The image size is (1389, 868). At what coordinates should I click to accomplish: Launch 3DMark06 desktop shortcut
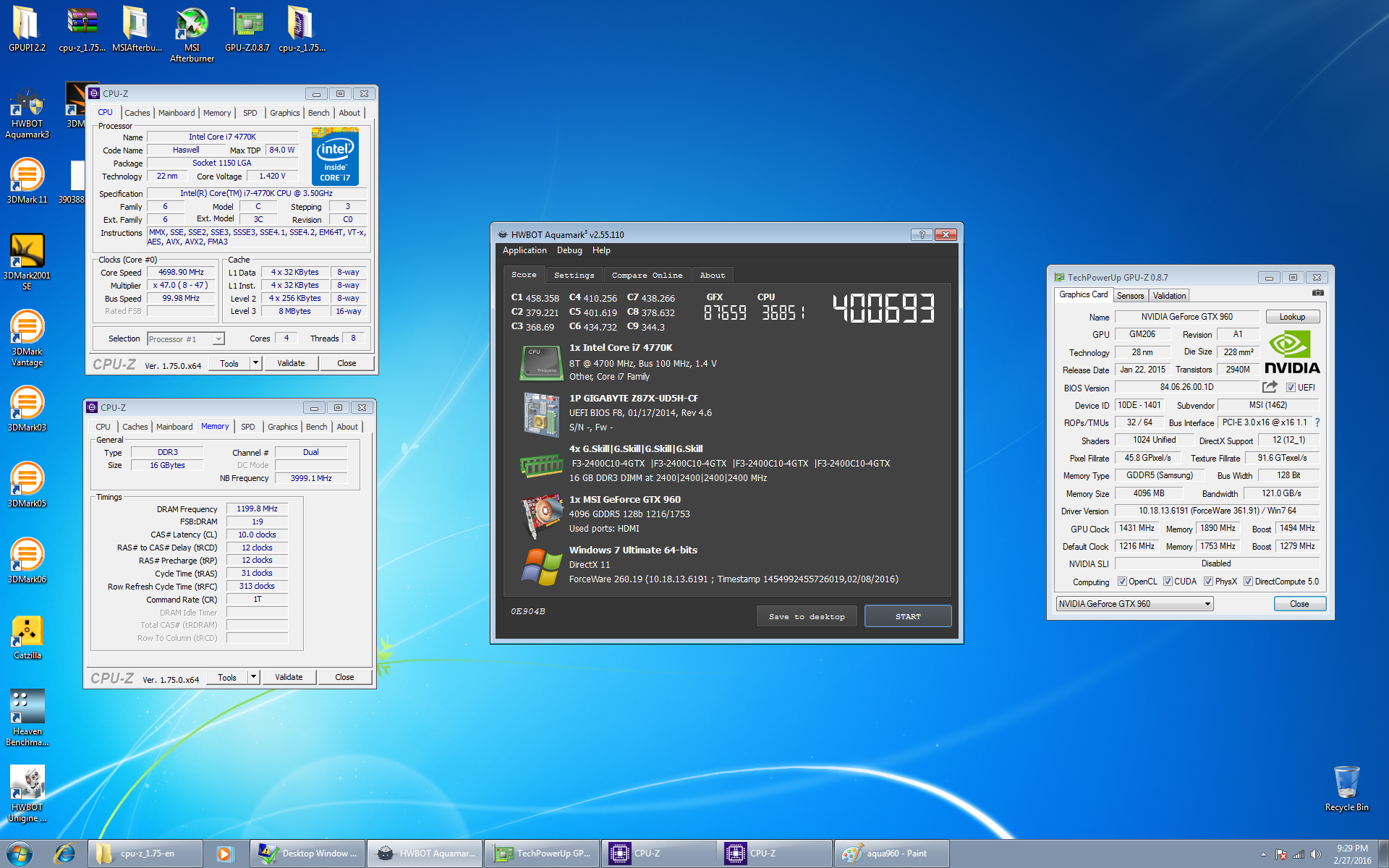[27, 561]
